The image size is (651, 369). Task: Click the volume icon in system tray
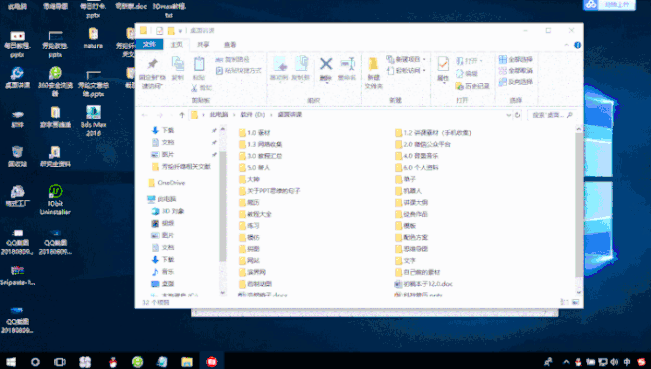click(614, 362)
